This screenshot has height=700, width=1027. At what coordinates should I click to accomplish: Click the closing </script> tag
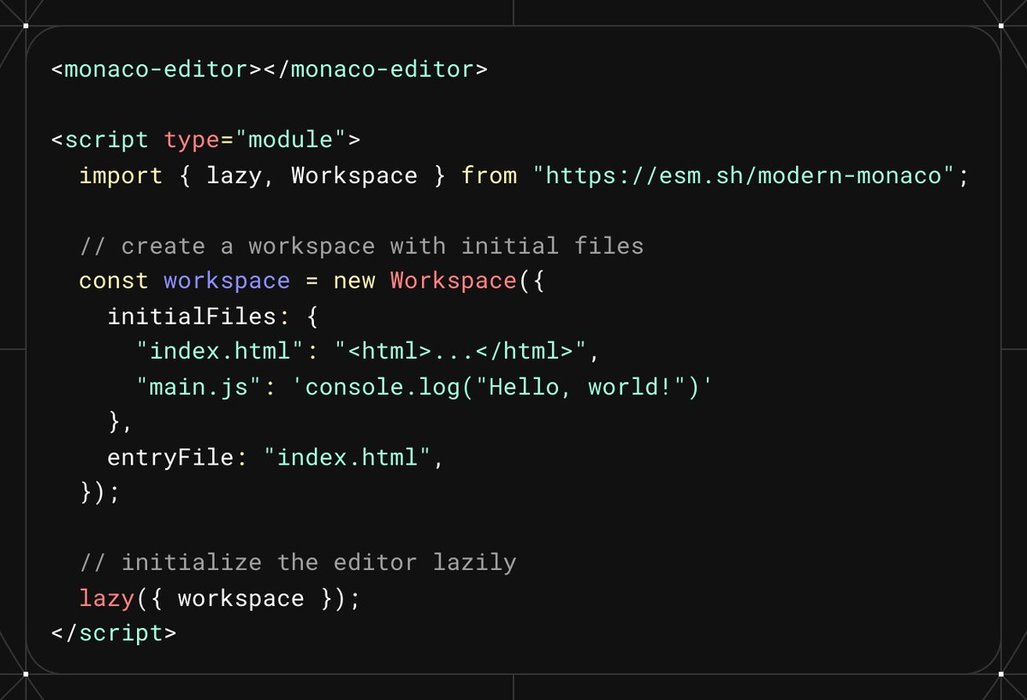click(x=114, y=633)
